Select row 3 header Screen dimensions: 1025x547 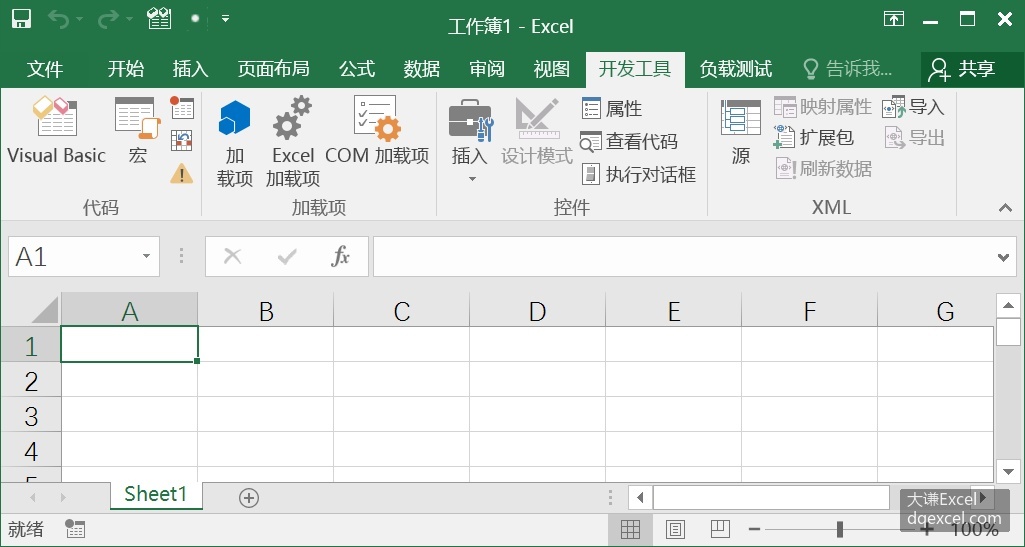(x=31, y=416)
